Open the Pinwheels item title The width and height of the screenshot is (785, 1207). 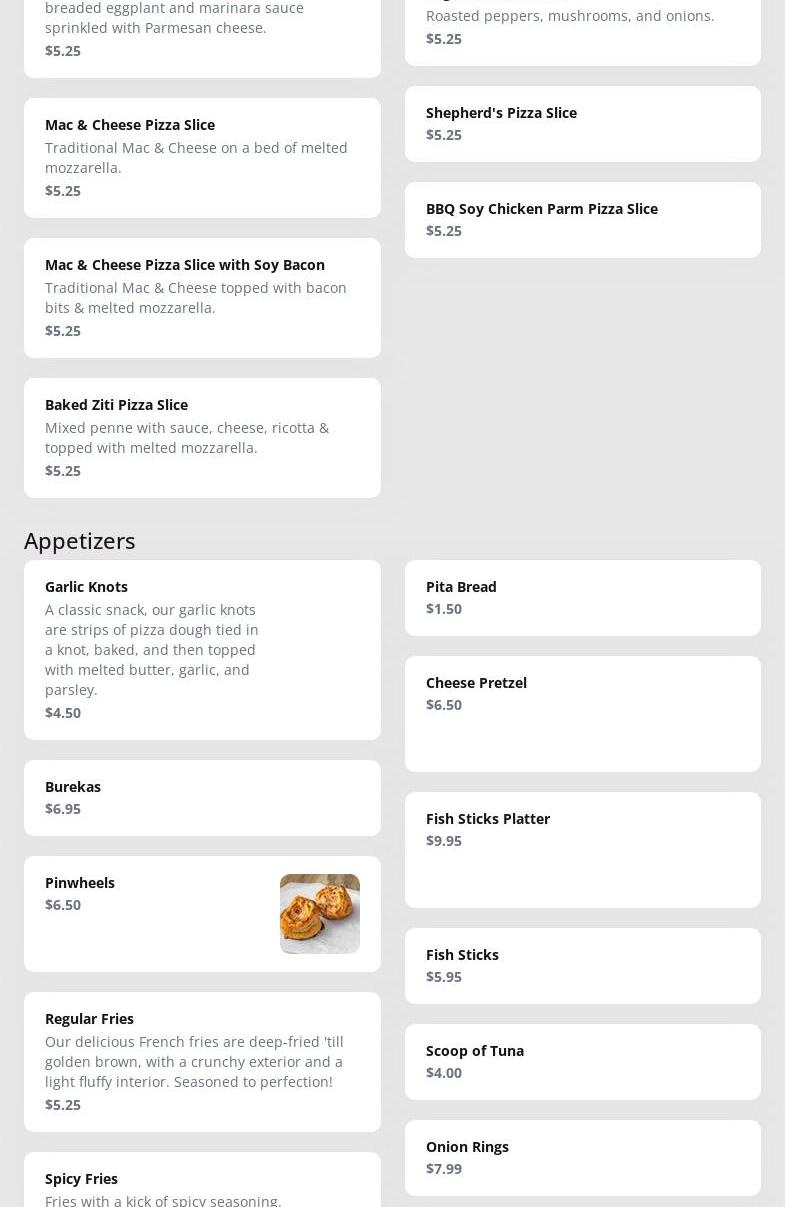[x=80, y=882]
